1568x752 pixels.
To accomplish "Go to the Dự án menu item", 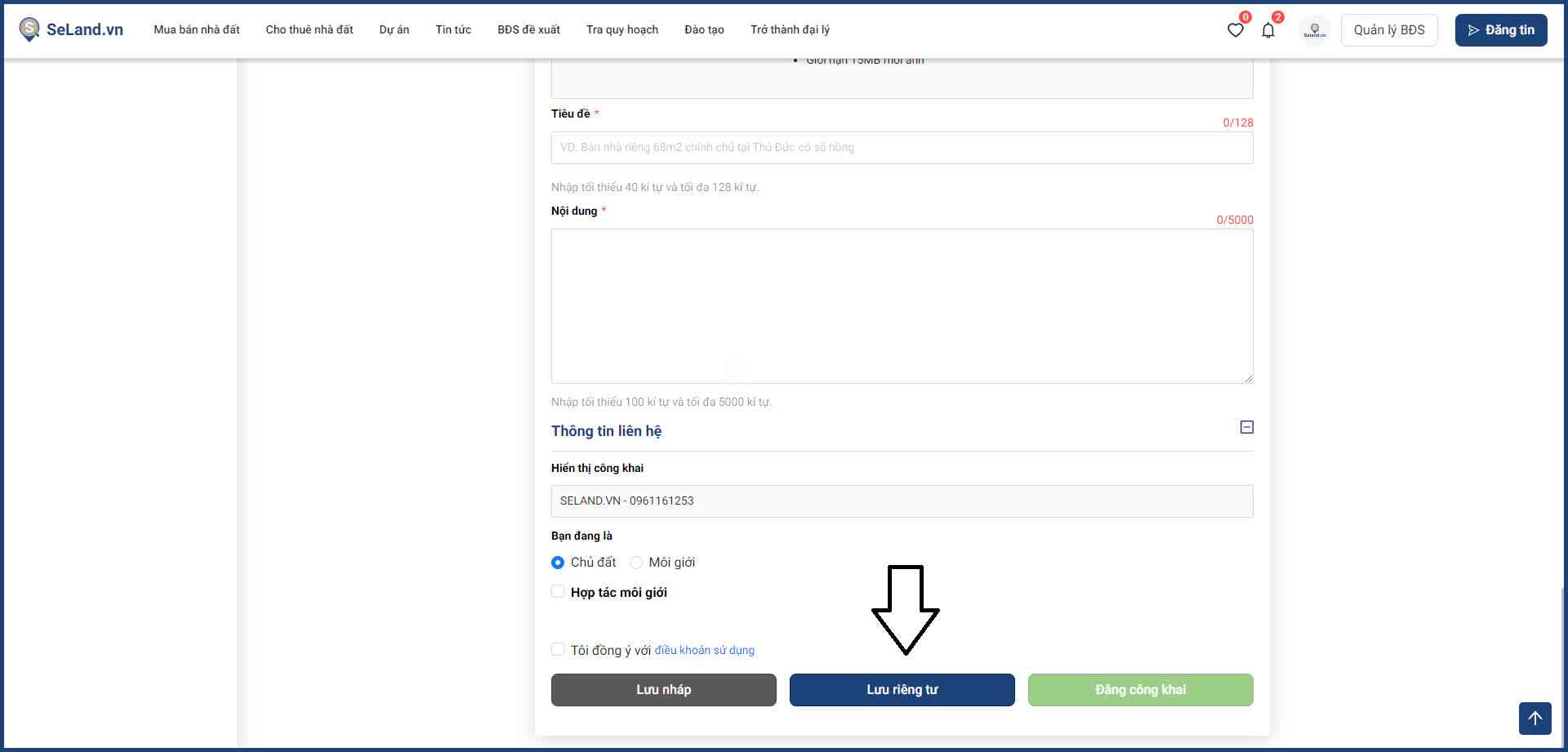I will point(394,29).
